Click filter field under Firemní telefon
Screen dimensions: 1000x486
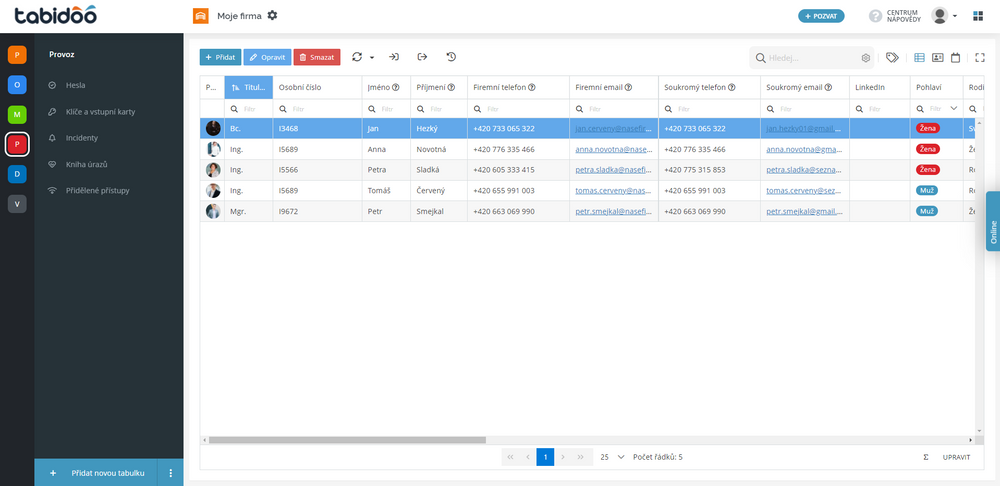pos(518,108)
